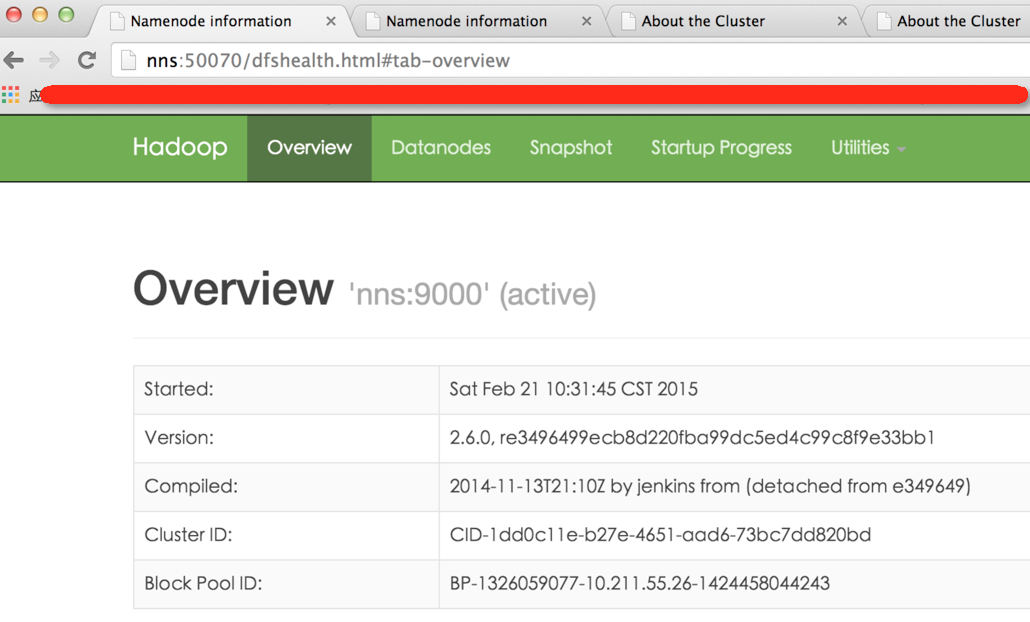The height and width of the screenshot is (622, 1030).
Task: Reload the page with refresh icon
Action: 87,60
